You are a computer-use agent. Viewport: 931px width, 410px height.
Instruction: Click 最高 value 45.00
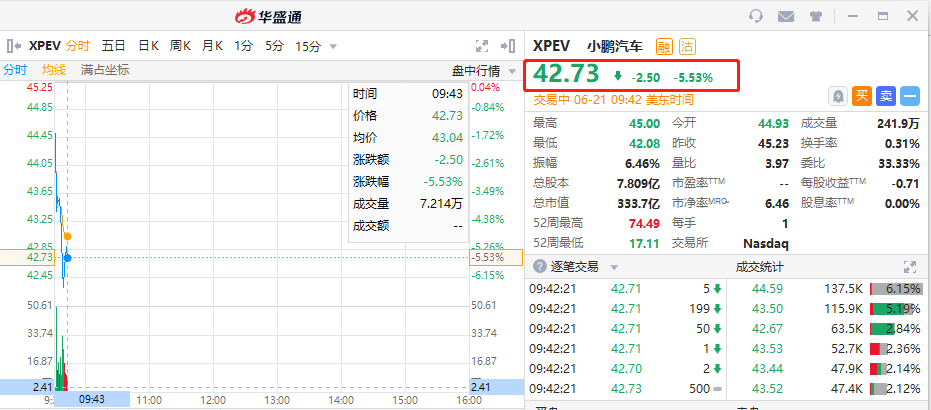point(645,123)
